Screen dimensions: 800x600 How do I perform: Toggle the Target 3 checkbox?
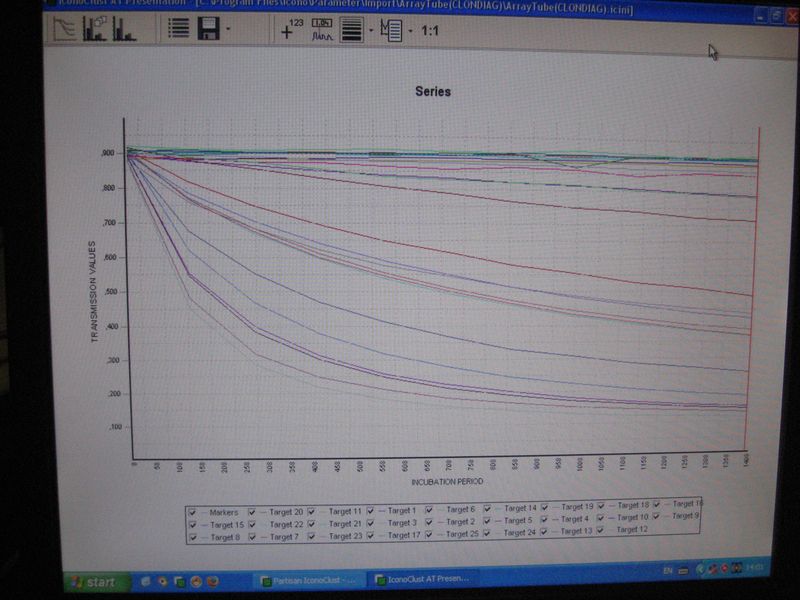(x=370, y=523)
